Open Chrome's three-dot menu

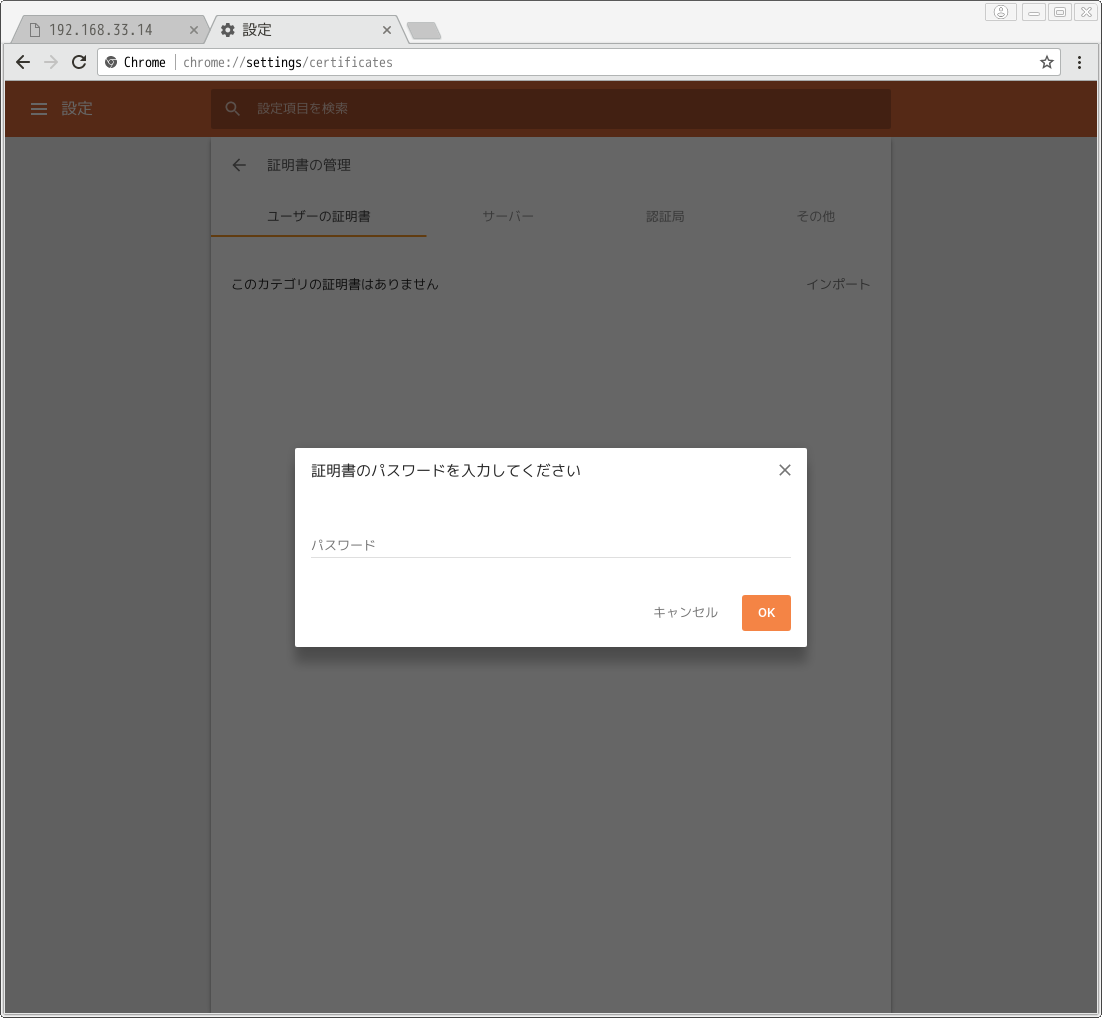(x=1080, y=62)
